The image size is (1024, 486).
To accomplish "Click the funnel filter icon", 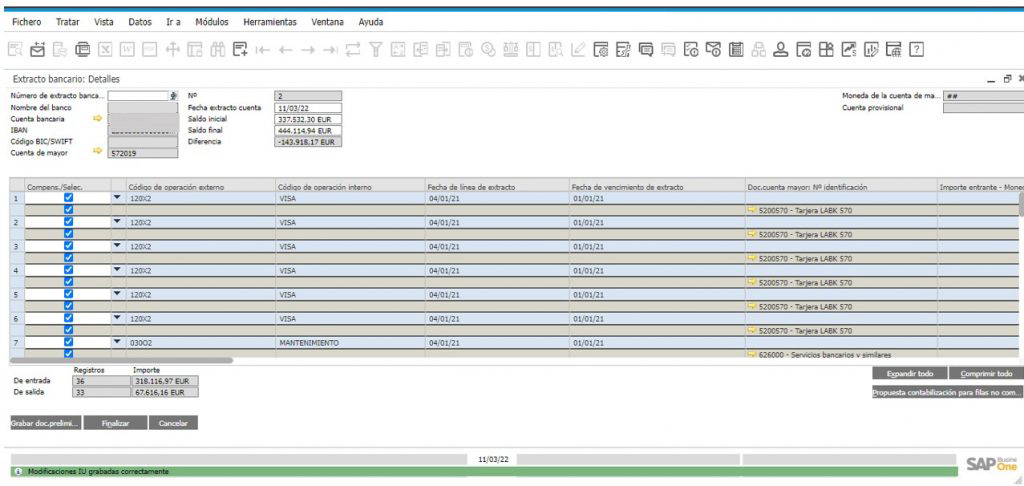I will coord(376,49).
